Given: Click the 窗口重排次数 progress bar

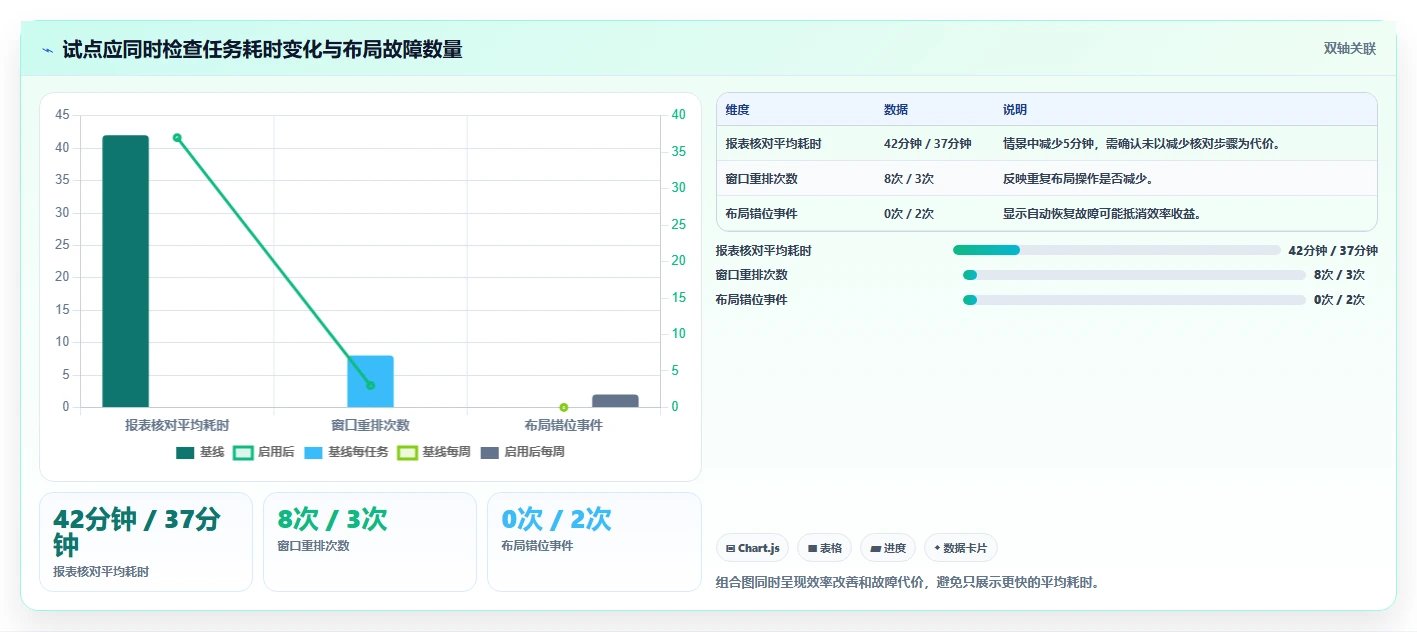Looking at the screenshot, I should point(1134,275).
